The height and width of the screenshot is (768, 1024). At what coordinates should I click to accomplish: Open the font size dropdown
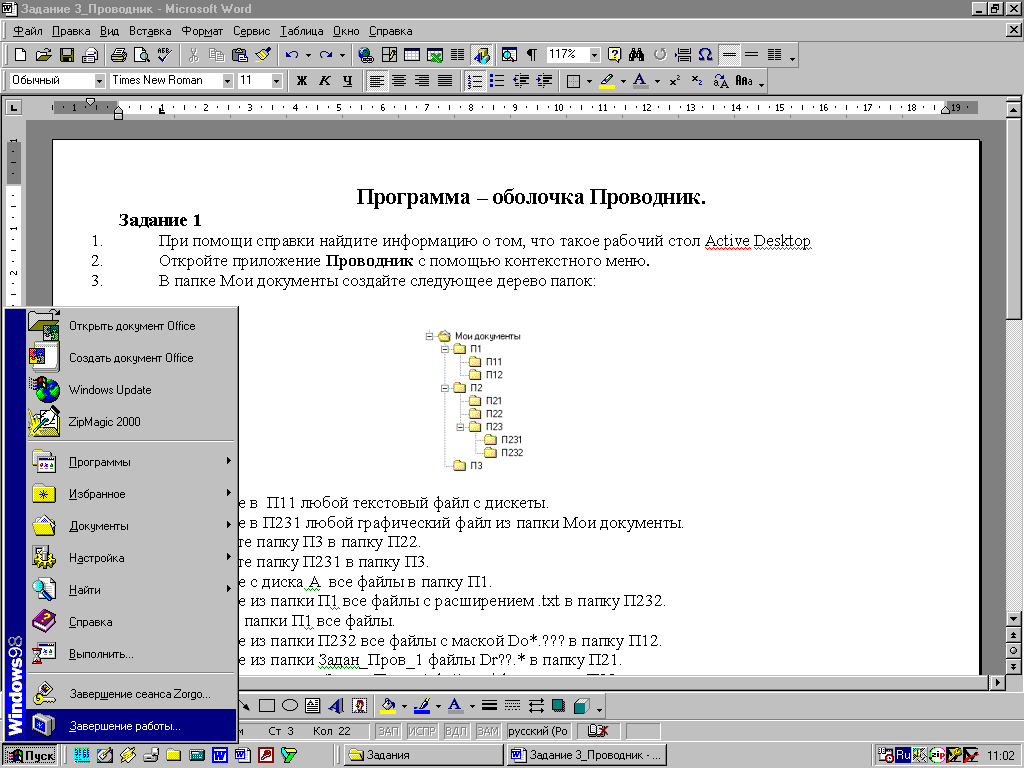click(x=277, y=80)
